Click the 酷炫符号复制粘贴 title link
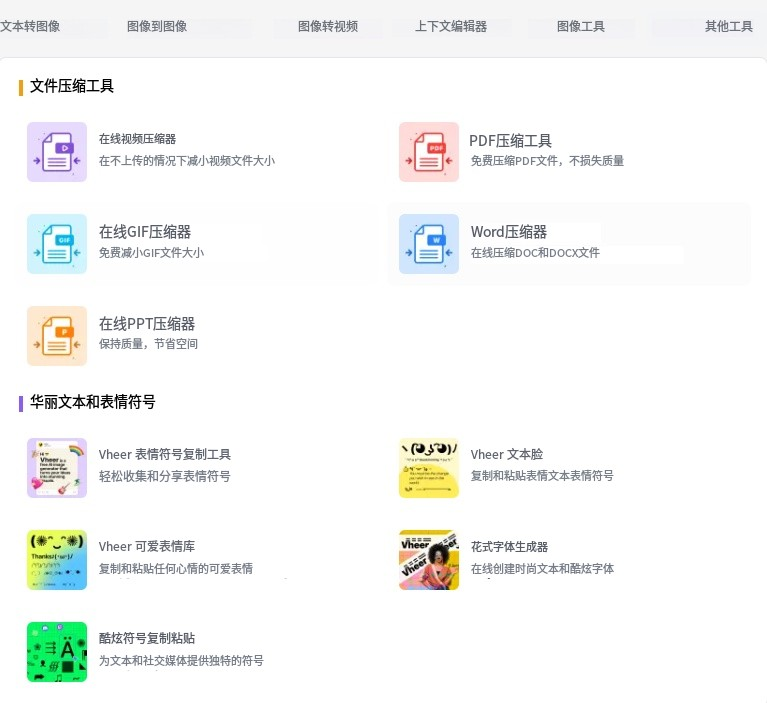The width and height of the screenshot is (767, 703). coord(147,638)
